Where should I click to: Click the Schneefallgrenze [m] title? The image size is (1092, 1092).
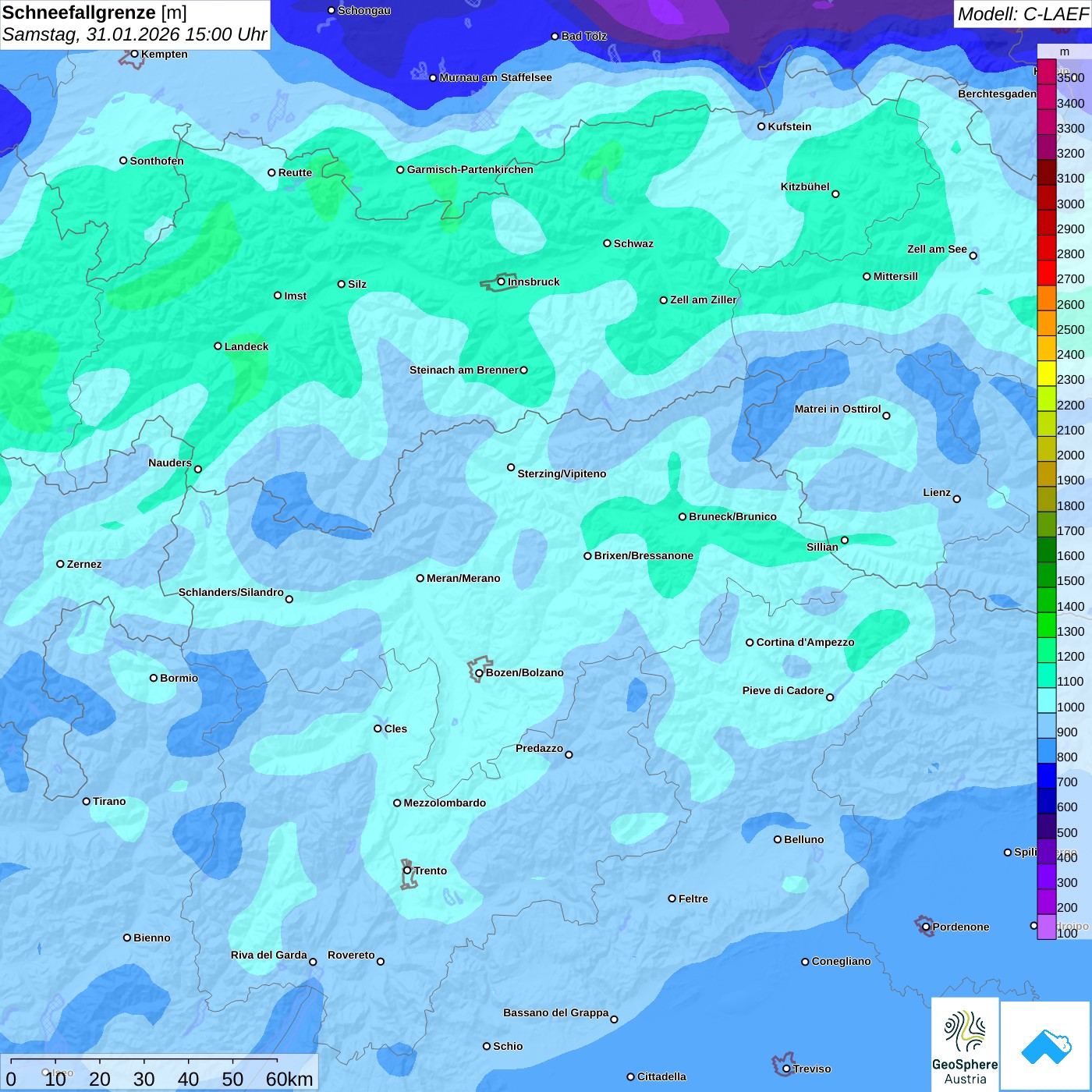point(95,12)
